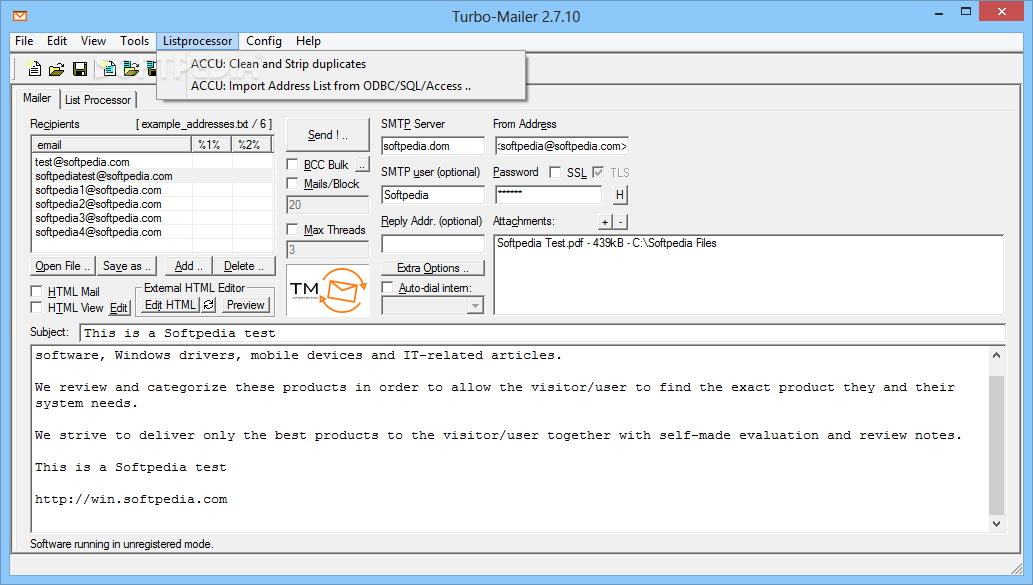Open the Help menu
The image size is (1033, 585).
(x=308, y=41)
